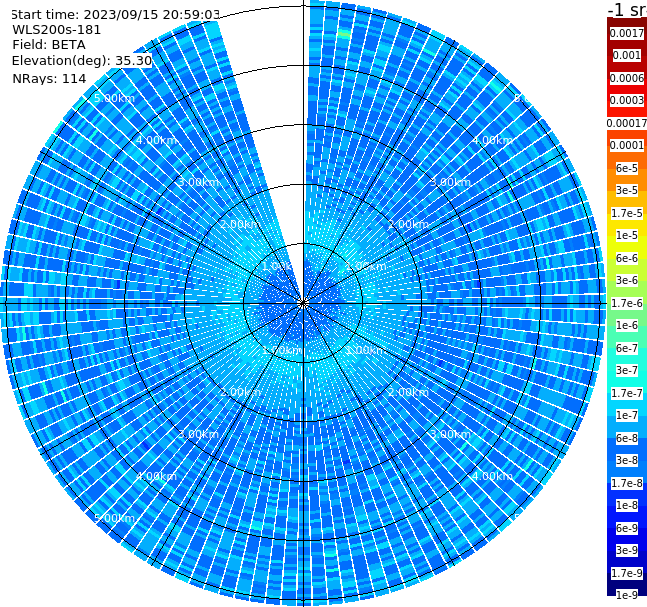
Task: Select the 1.7e-8 colorbar value
Action: 627,483
